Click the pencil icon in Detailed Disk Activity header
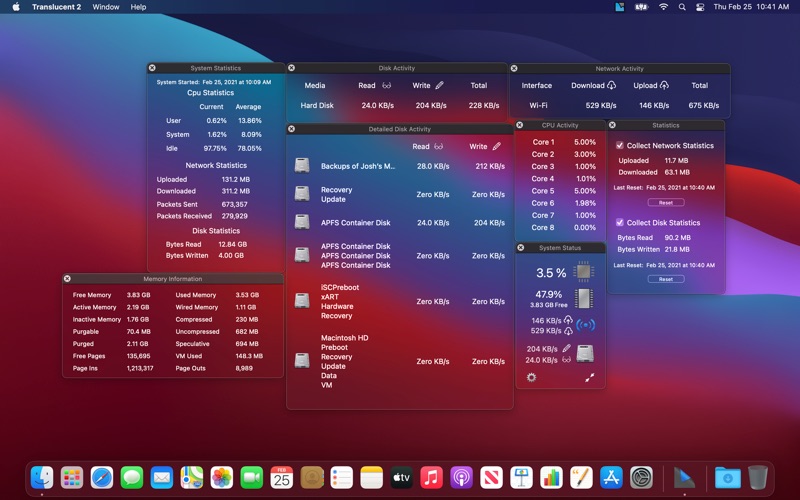Screen dimensions: 800x500 (496, 146)
